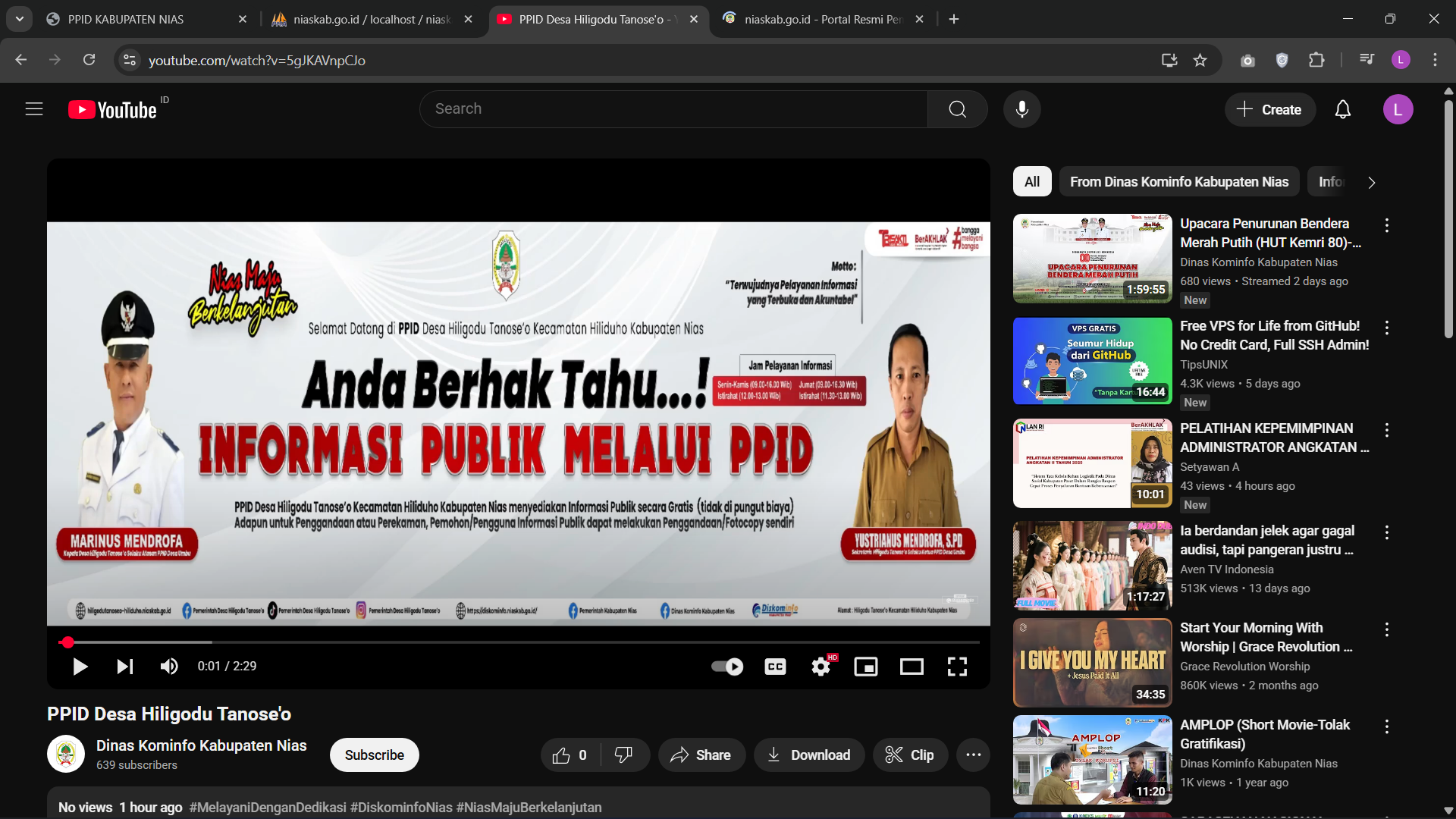Skip to the next video
Viewport: 1456px width, 819px height.
point(125,667)
